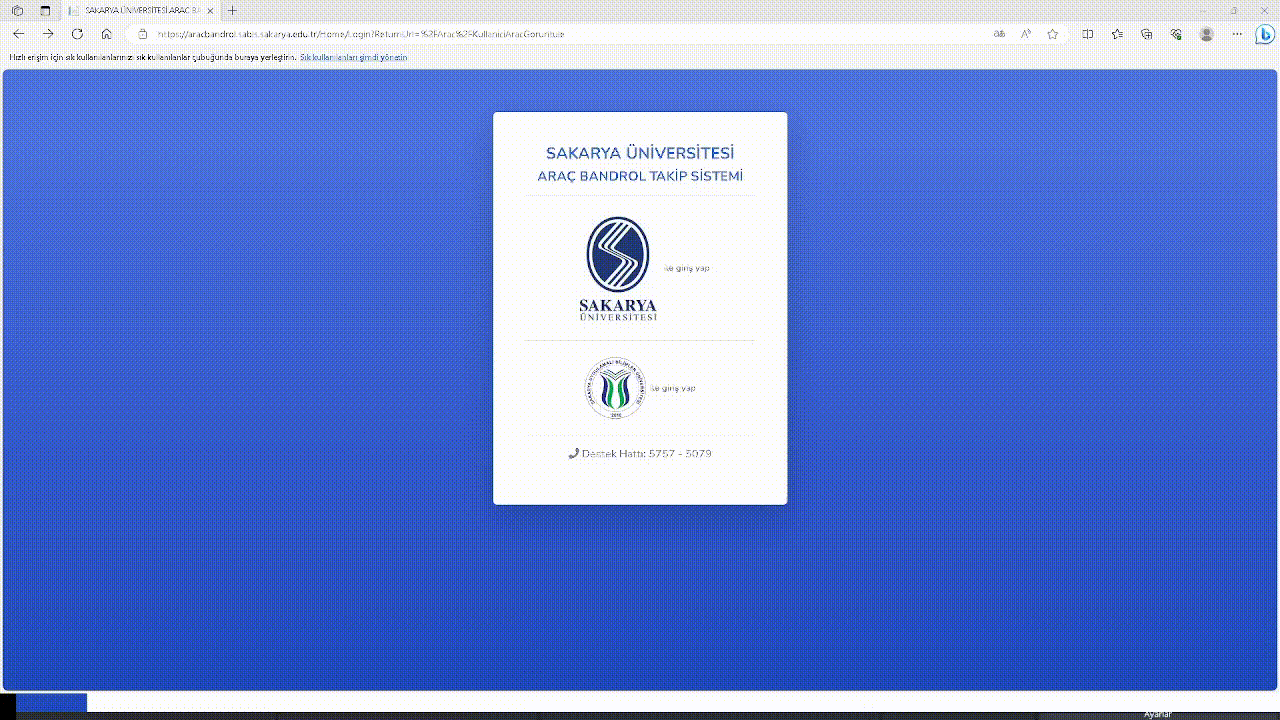Select the SAKARYA ÜNİVERSİTESİ ARAÇ BA tab

pyautogui.click(x=140, y=10)
